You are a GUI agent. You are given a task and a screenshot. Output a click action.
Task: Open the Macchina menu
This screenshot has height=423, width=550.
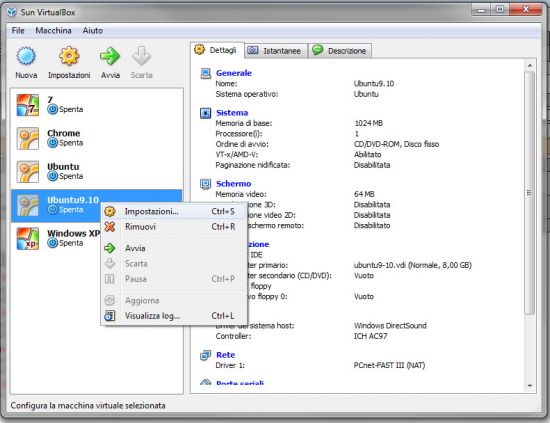53,31
